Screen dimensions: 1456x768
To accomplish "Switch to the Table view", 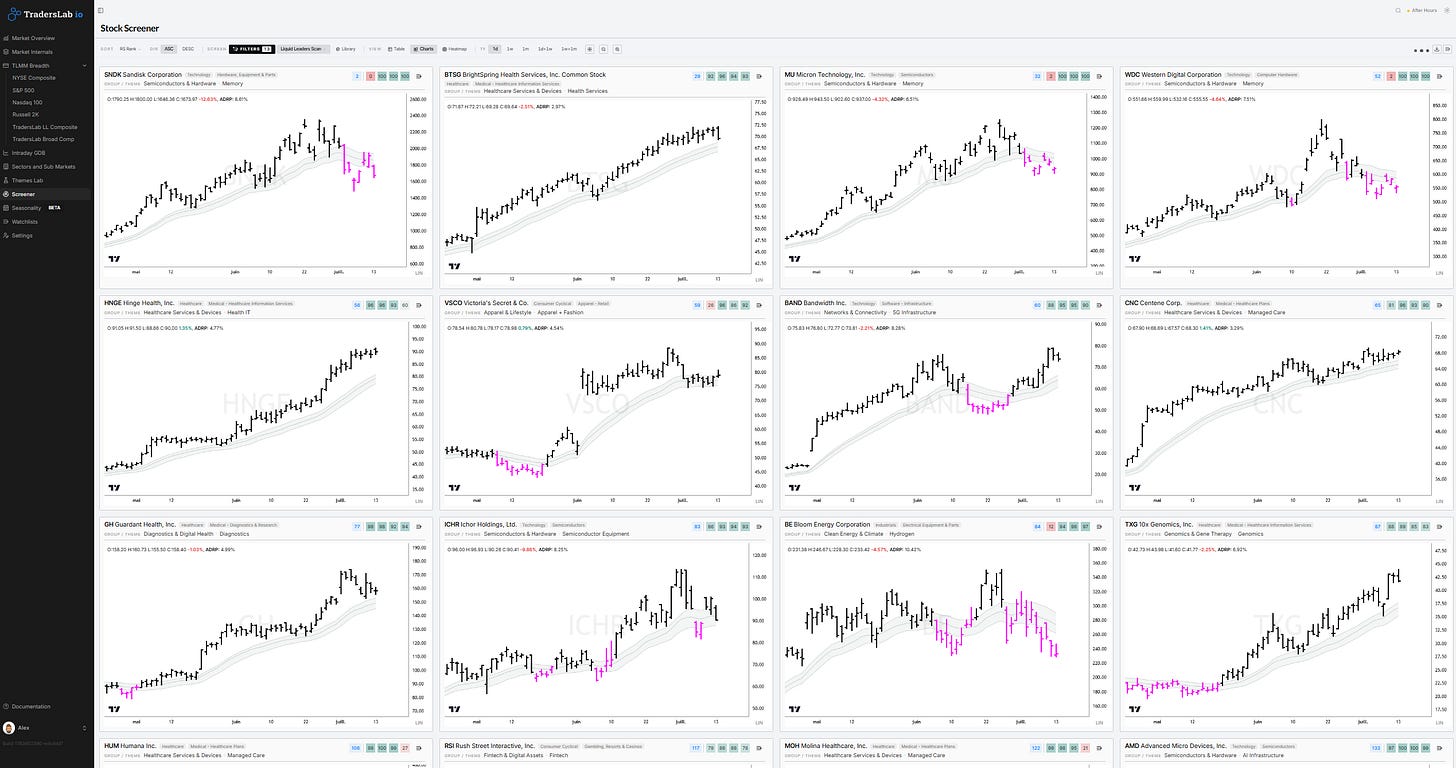I will coord(396,48).
